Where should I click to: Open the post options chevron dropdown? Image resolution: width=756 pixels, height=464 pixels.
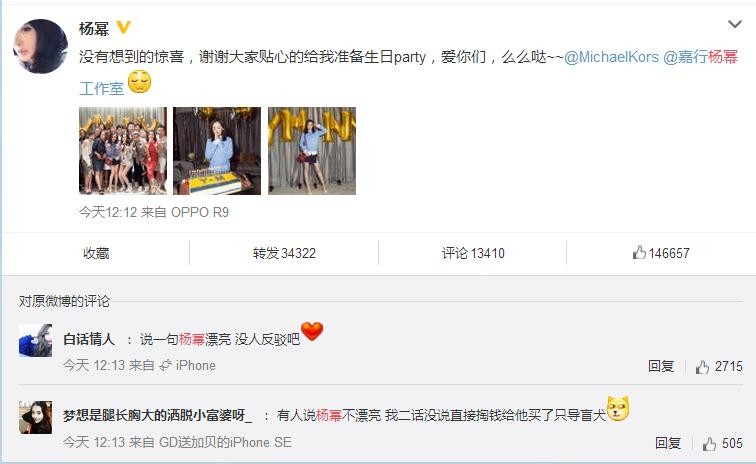click(x=734, y=24)
